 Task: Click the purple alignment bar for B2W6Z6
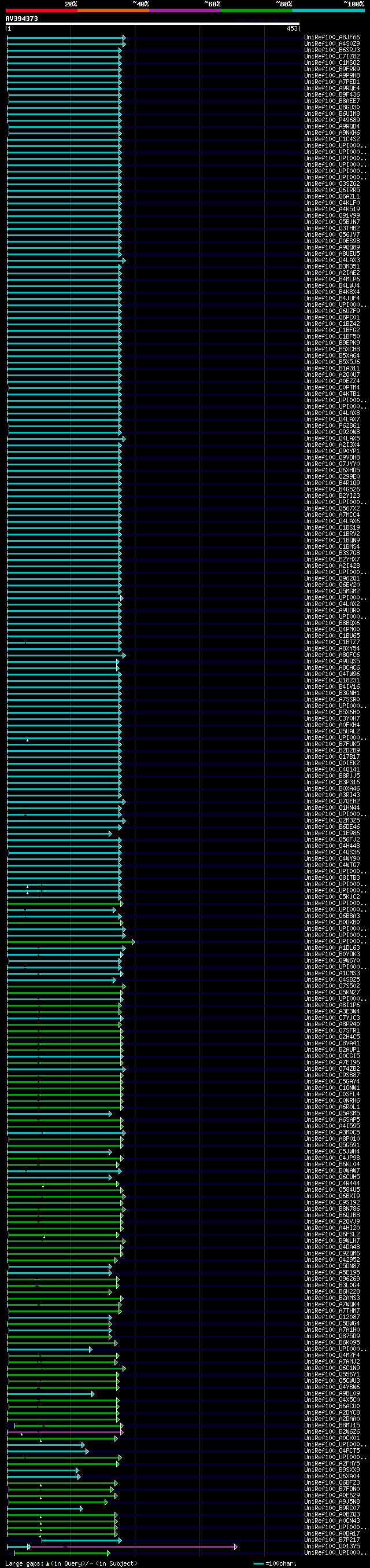click(x=64, y=1432)
